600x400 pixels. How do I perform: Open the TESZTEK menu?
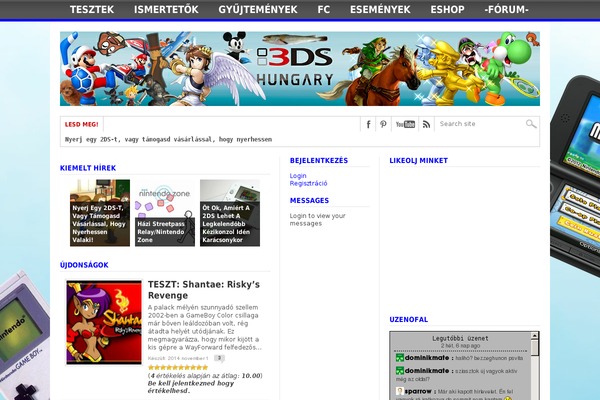pos(92,10)
